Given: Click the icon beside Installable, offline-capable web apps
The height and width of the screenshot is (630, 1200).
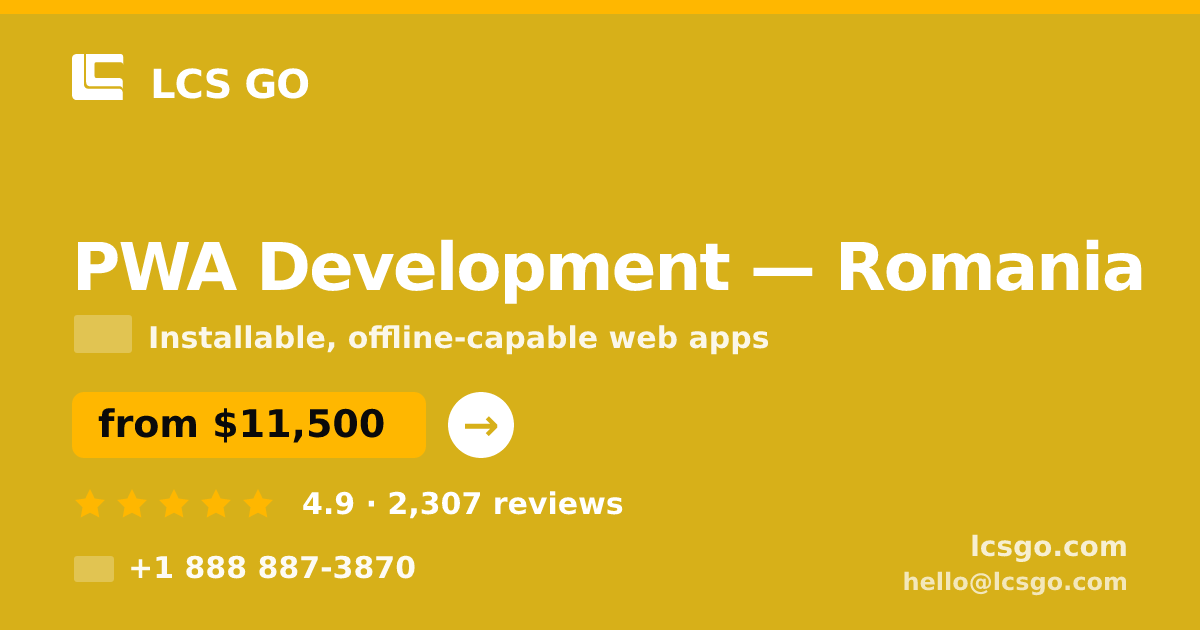Looking at the screenshot, I should 103,334.
